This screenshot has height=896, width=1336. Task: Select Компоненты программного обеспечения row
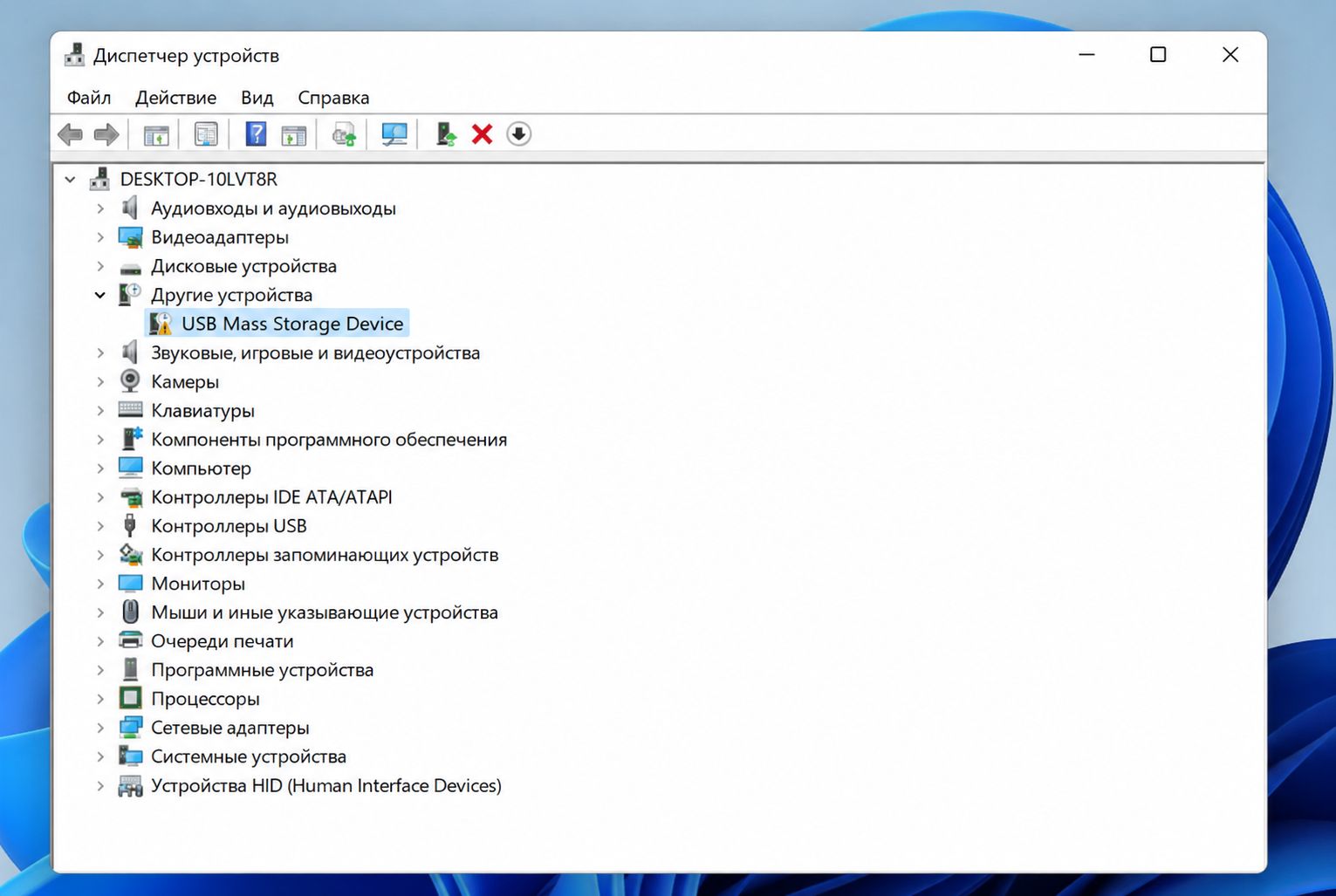click(x=329, y=440)
